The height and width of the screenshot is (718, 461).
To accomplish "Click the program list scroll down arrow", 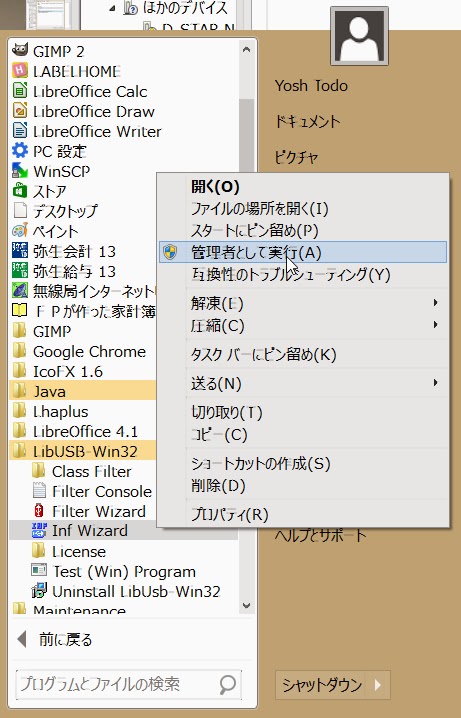I will pos(246,605).
